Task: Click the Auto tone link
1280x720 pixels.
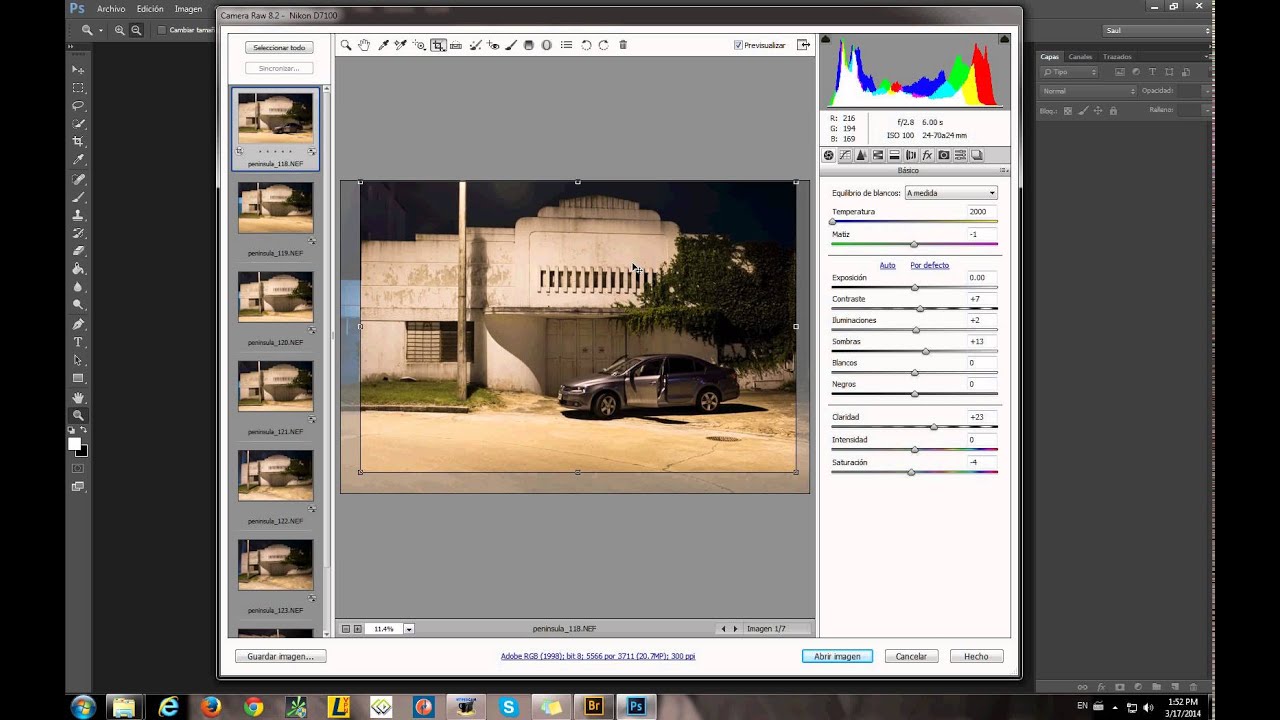Action: click(887, 265)
